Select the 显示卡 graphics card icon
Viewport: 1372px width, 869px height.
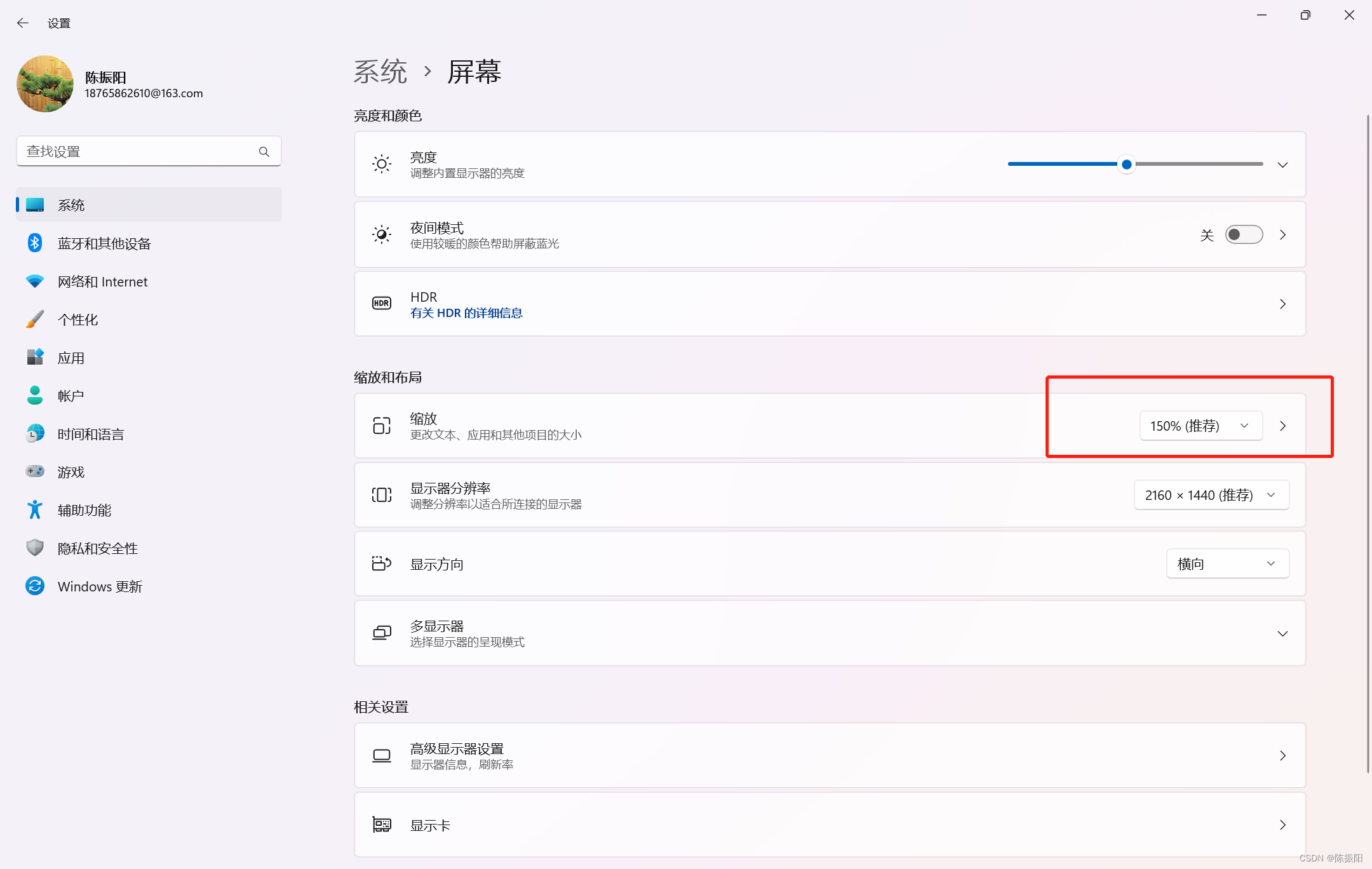pos(382,824)
